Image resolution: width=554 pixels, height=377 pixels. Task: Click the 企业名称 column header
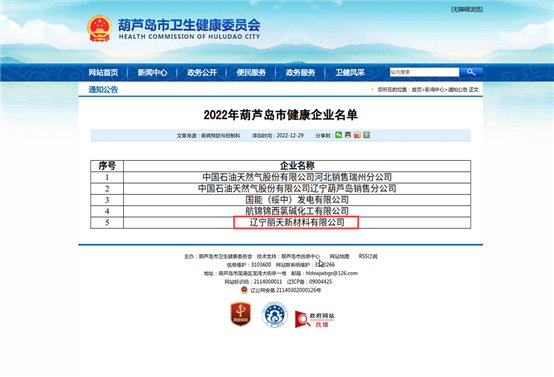(297, 166)
